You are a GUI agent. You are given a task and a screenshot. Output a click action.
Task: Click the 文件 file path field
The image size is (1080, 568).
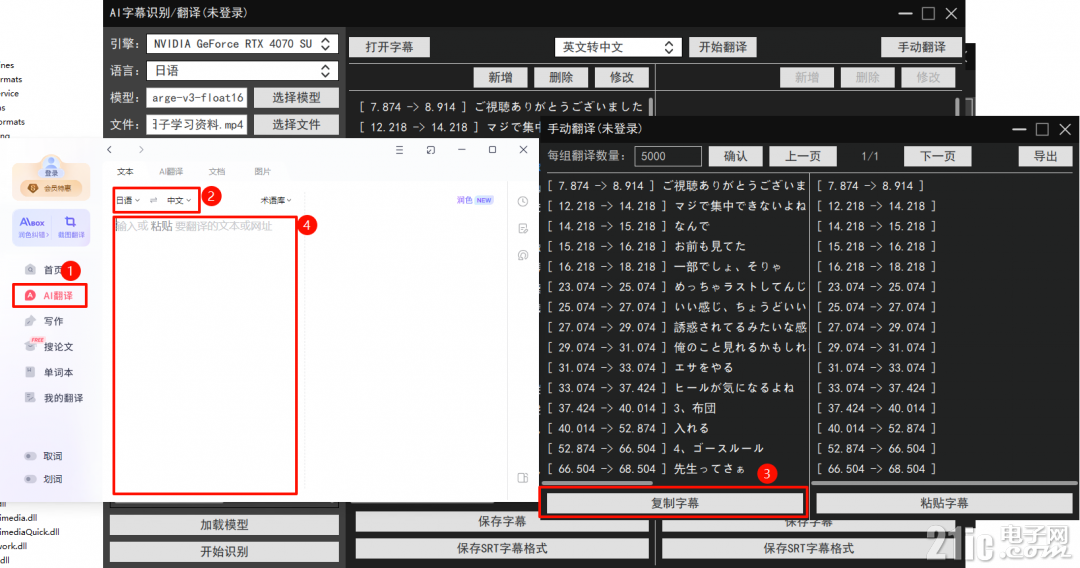point(197,125)
